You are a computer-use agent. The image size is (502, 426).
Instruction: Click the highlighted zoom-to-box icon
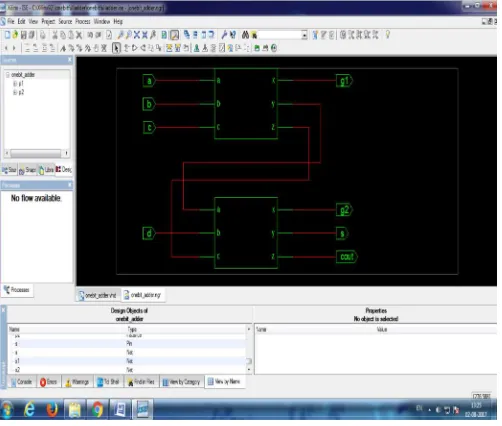tap(174, 35)
